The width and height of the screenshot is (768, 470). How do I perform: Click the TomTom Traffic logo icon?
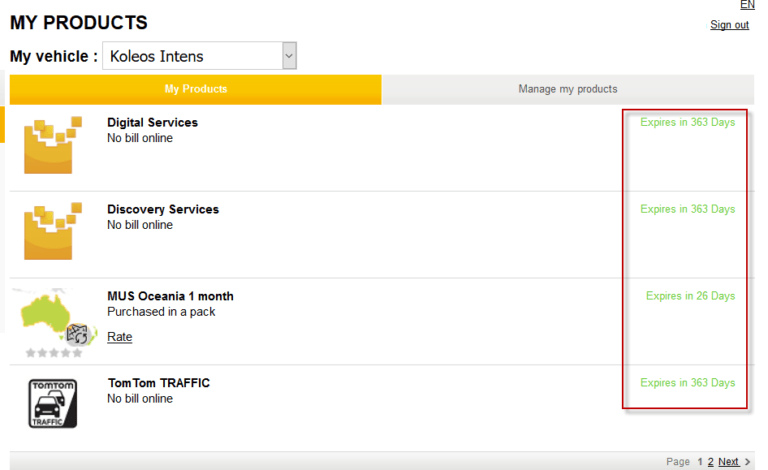(52, 404)
